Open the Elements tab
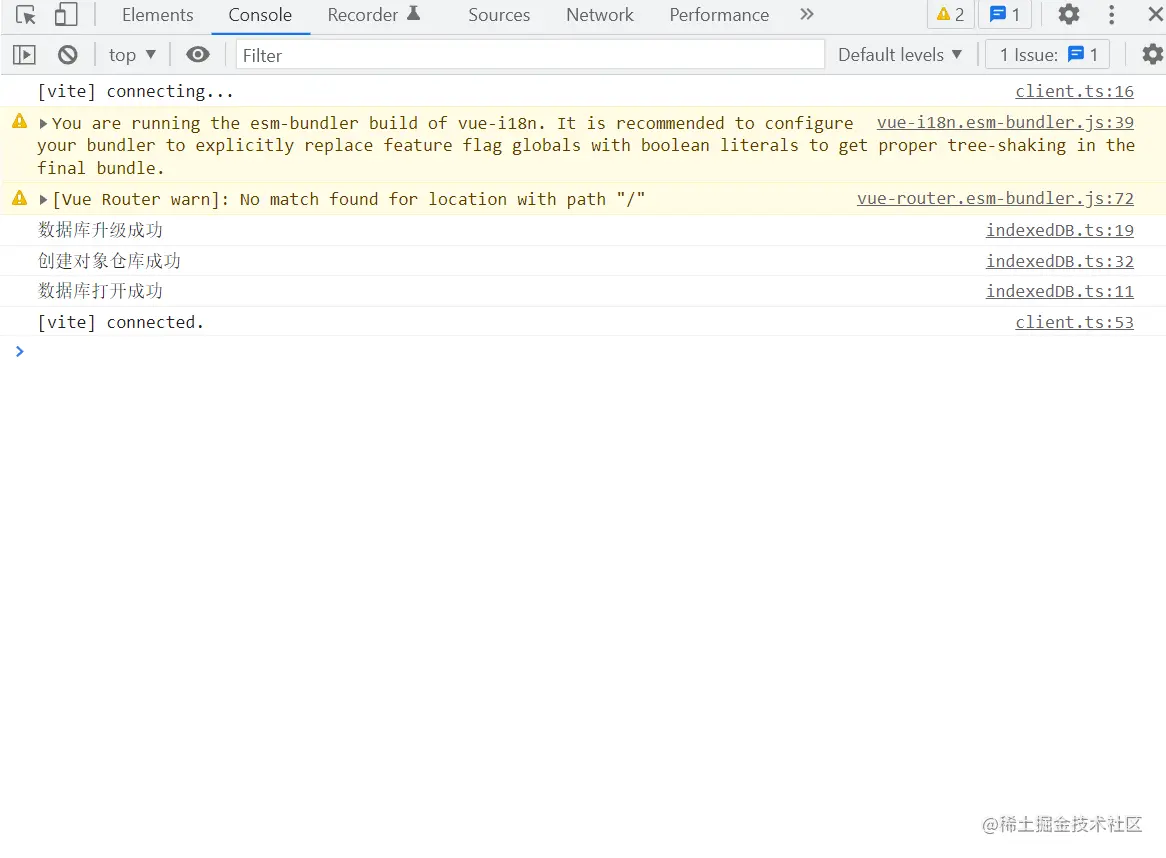This screenshot has height=858, width=1166. tap(158, 15)
